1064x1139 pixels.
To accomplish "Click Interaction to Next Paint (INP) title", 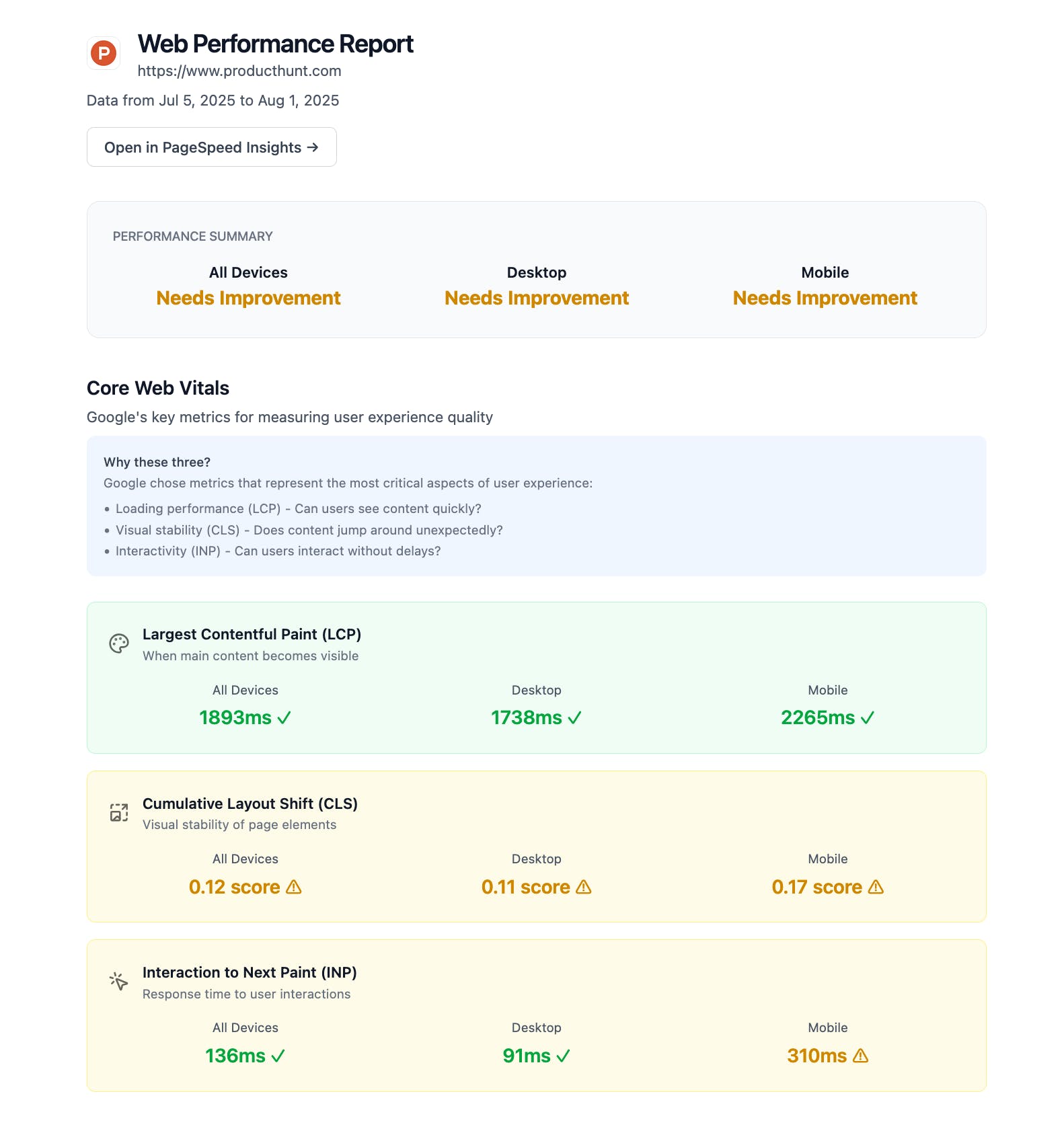I will coord(250,972).
